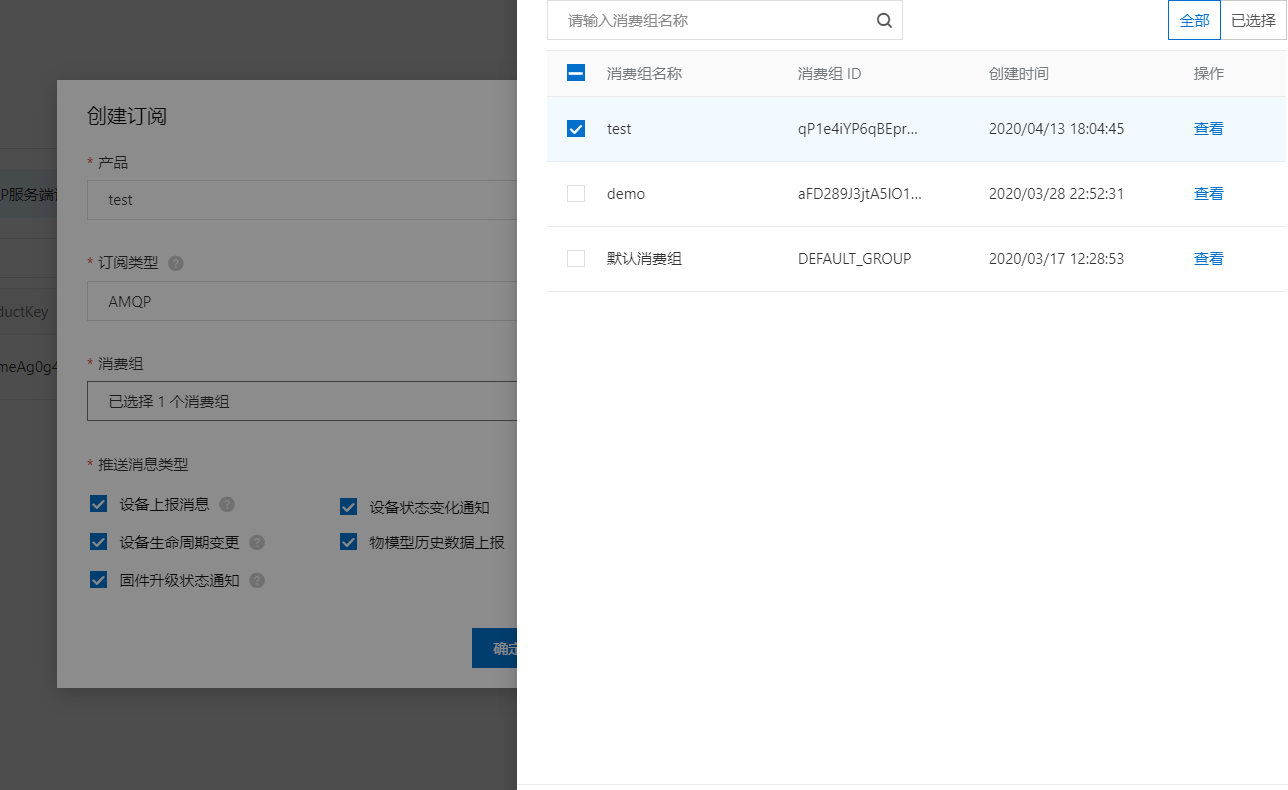1288x790 pixels.
Task: Click 查看 link for test group
Action: [1208, 129]
